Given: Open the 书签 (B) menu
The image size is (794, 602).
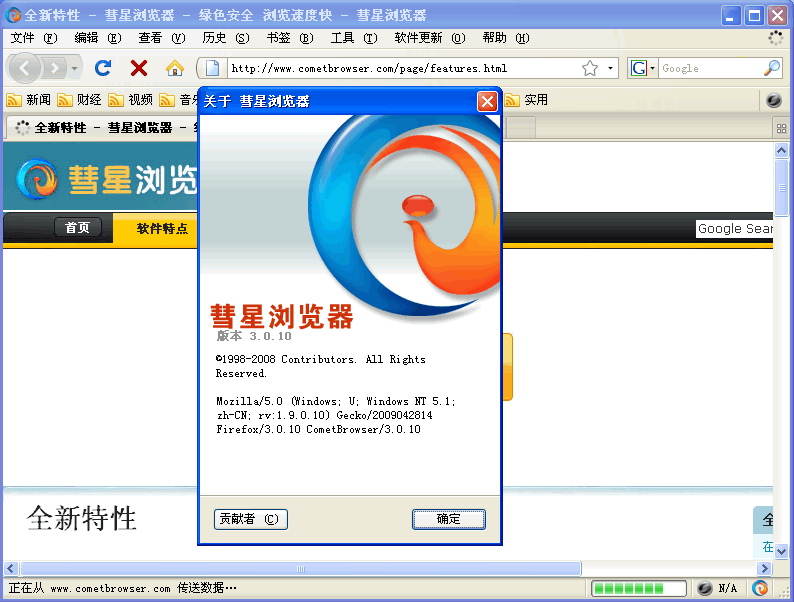Looking at the screenshot, I should point(290,38).
